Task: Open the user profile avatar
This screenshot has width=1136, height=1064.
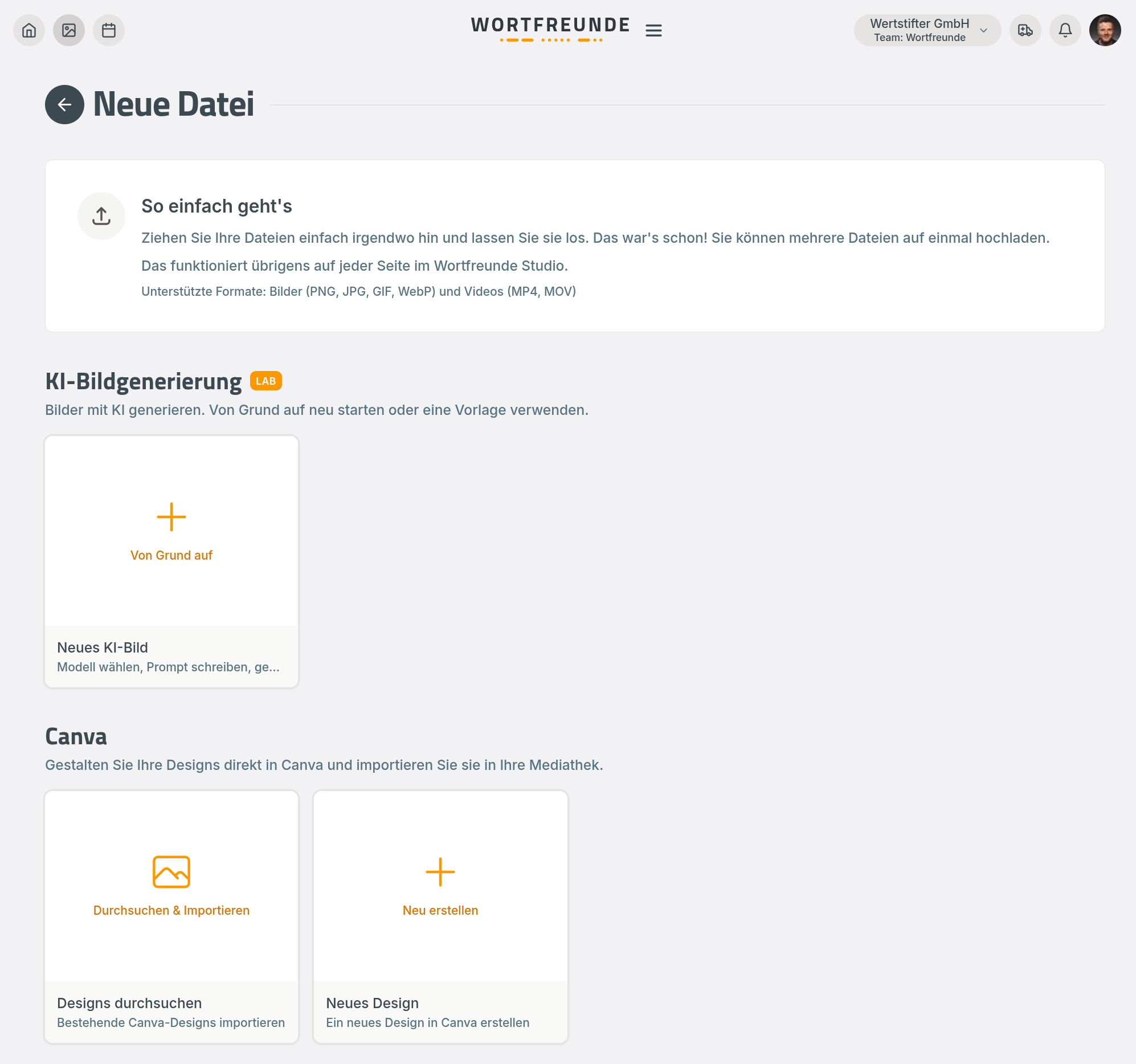Action: (x=1106, y=30)
